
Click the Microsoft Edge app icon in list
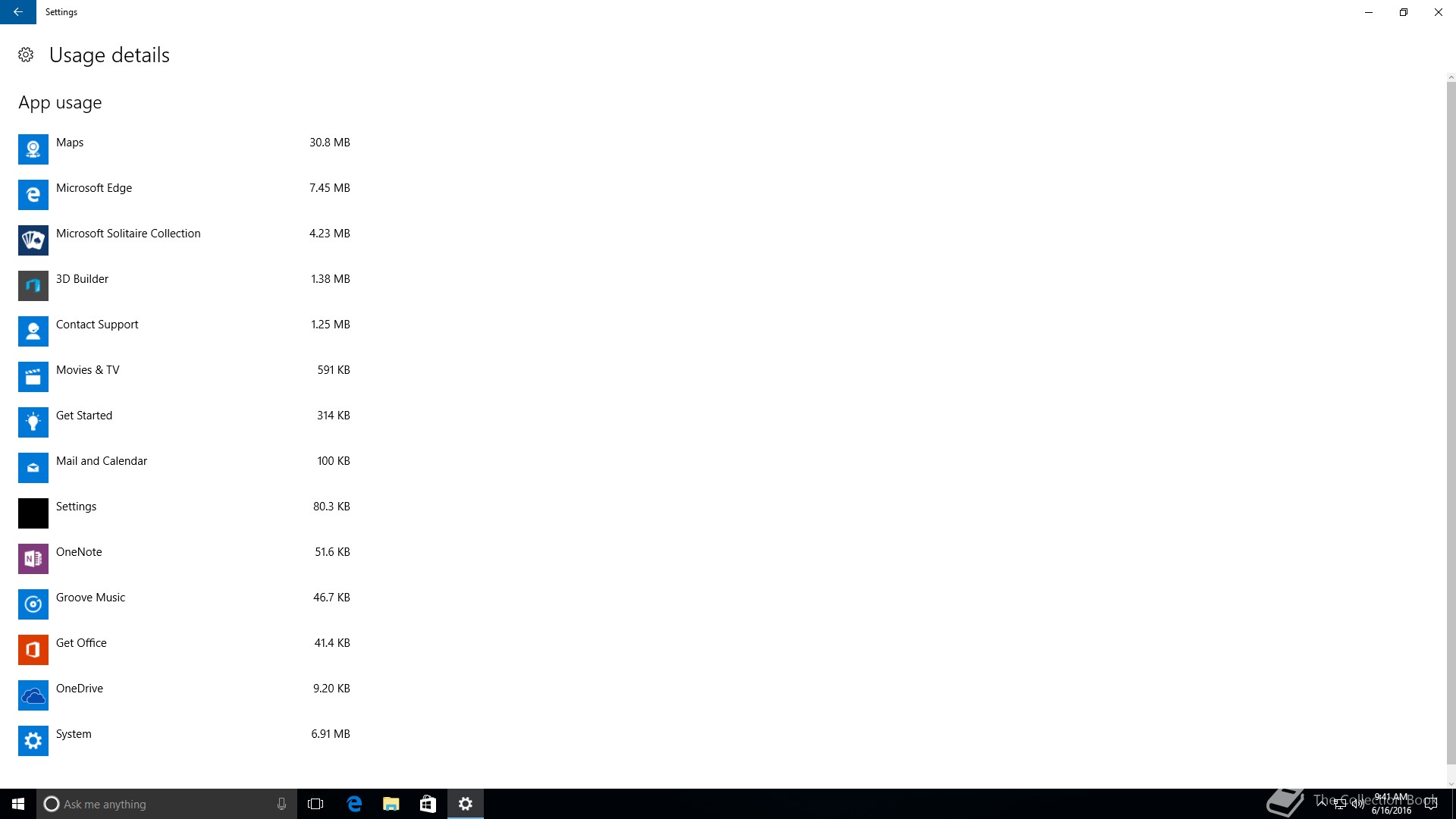pyautogui.click(x=33, y=195)
